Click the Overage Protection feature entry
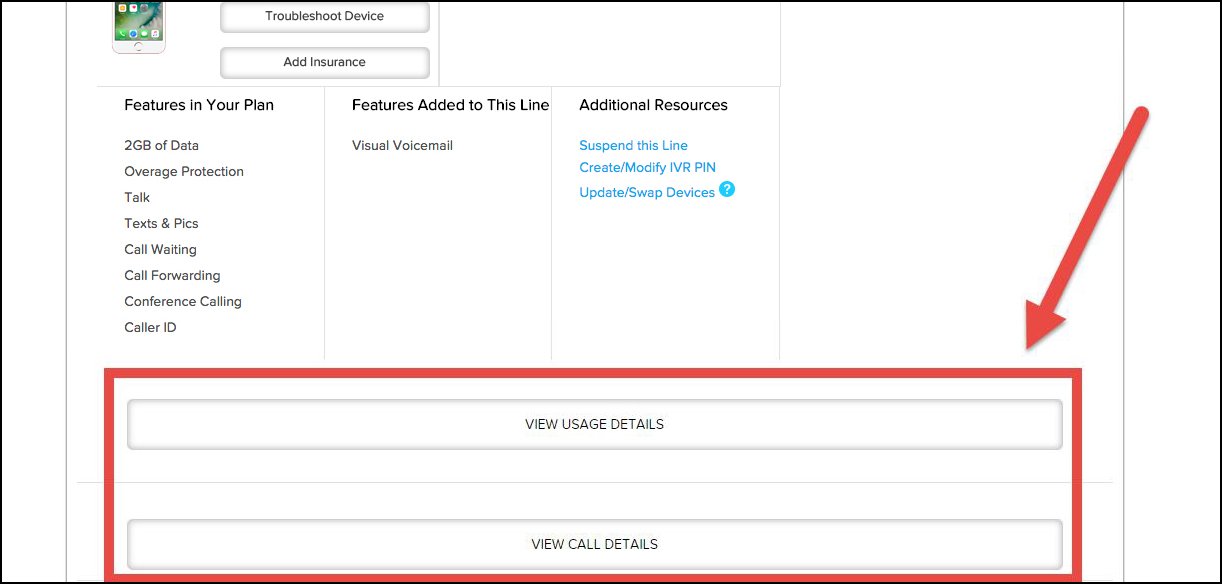This screenshot has height=584, width=1222. [184, 171]
